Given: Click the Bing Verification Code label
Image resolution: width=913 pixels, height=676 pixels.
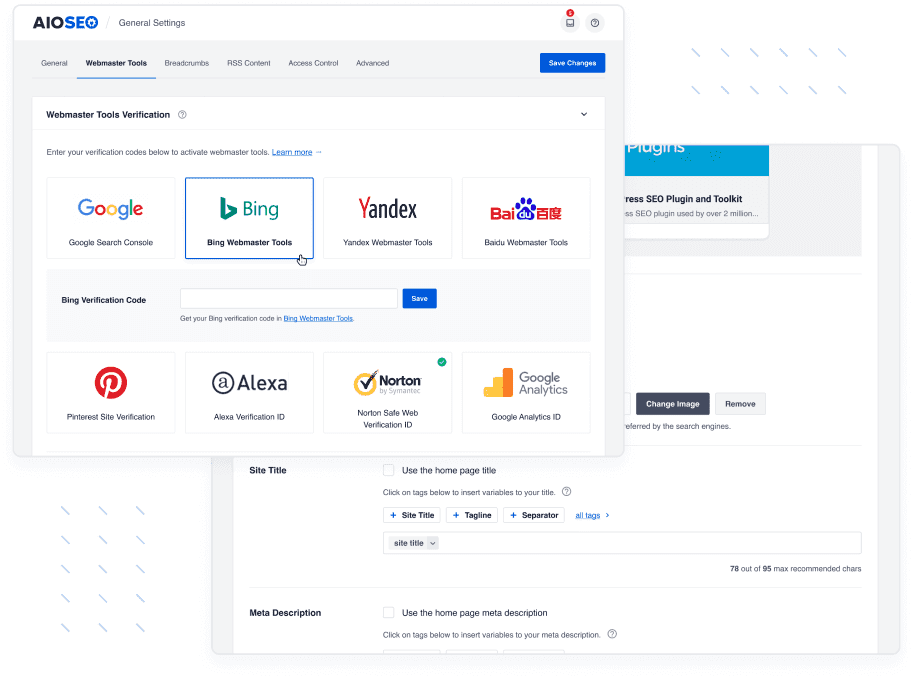Looking at the screenshot, I should click(104, 300).
